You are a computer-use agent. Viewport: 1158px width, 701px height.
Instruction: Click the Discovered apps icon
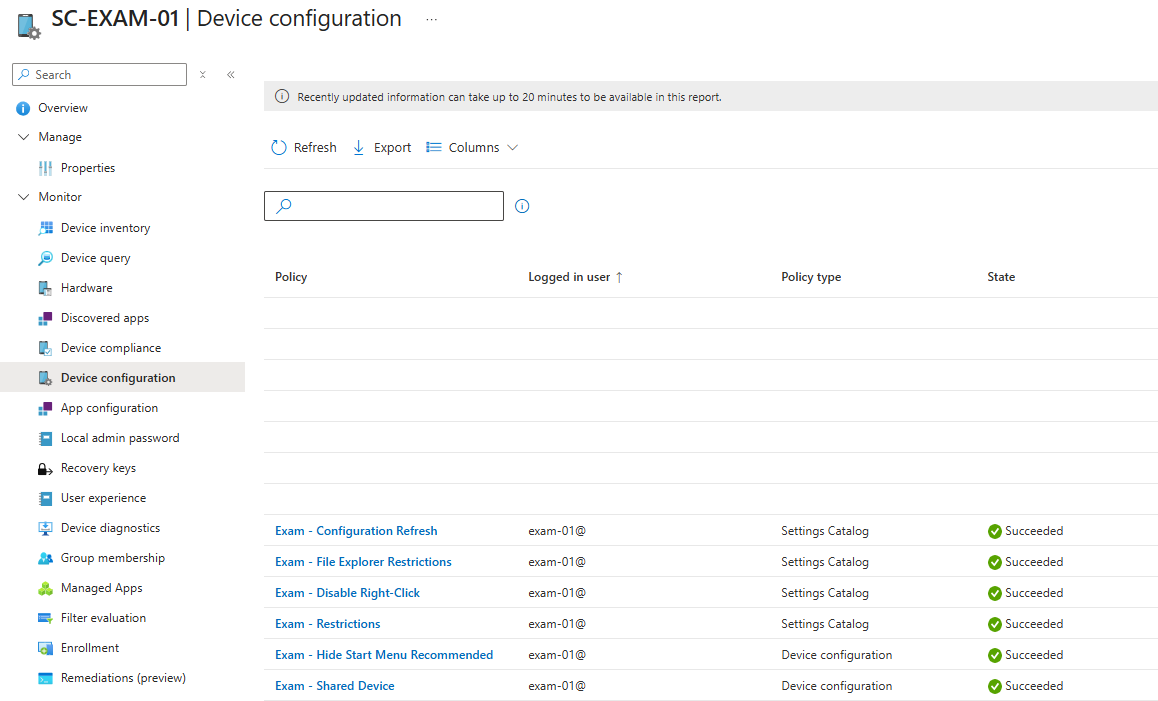pos(45,318)
